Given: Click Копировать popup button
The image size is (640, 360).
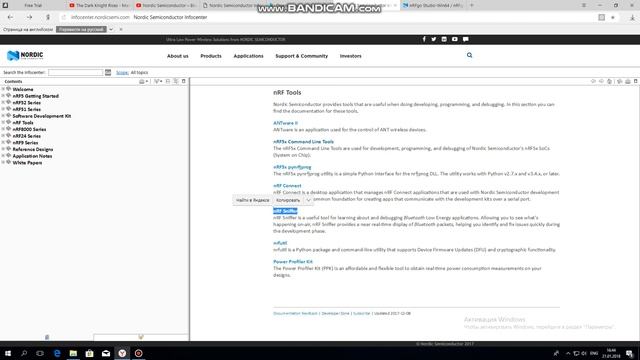Looking at the screenshot, I should coord(288,200).
